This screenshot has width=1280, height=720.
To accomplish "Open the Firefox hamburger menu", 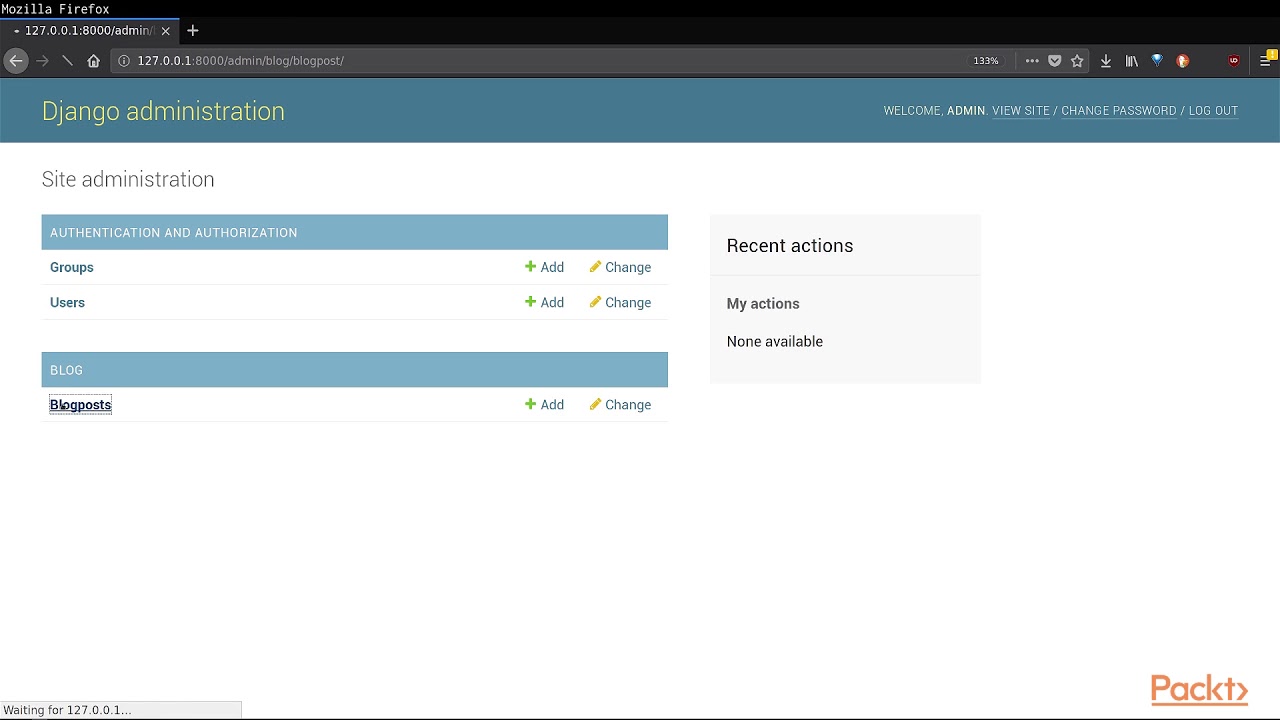I will [x=1266, y=61].
